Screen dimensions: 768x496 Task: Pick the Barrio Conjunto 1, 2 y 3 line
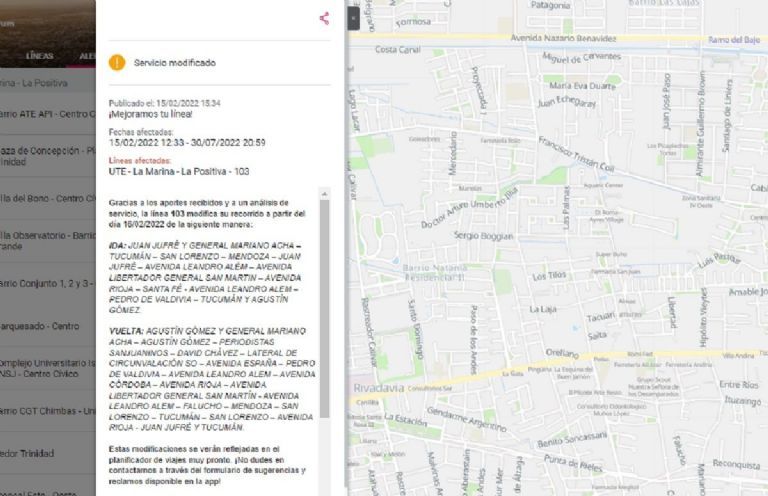(x=45, y=283)
